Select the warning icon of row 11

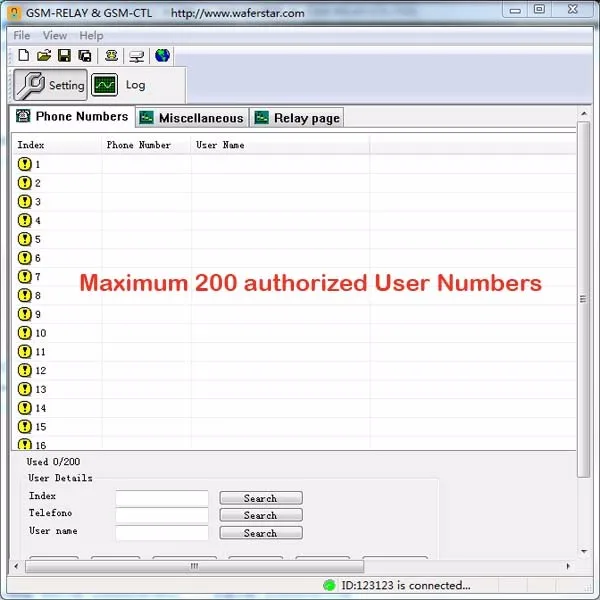pos(24,352)
